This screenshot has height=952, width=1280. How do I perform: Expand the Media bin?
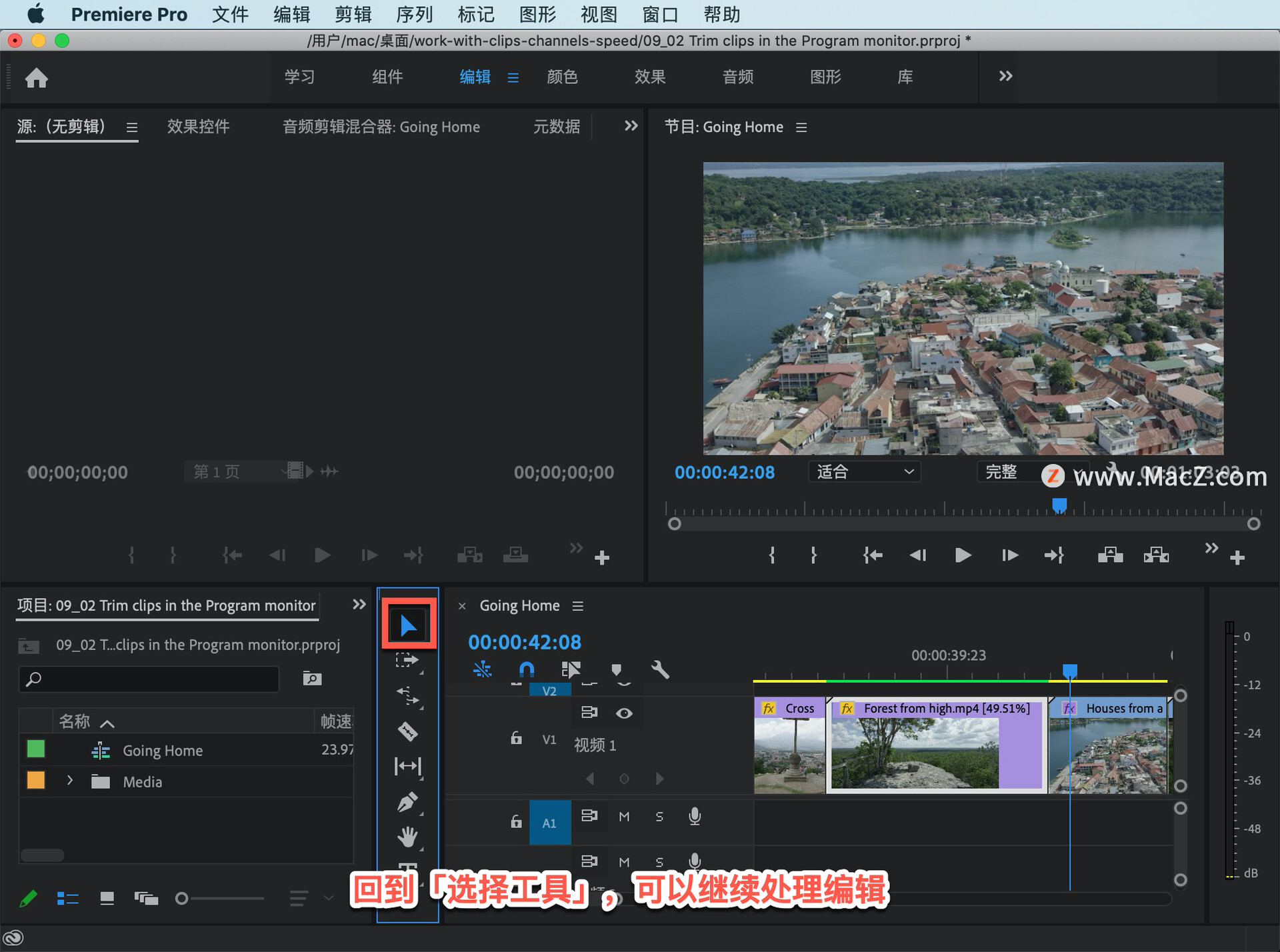70,781
